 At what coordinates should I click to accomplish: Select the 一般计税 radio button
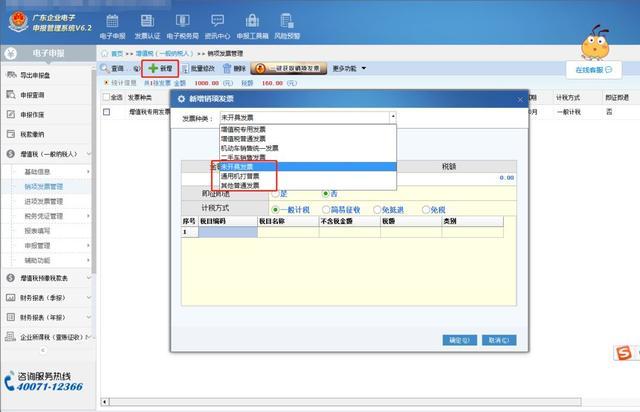pos(276,208)
